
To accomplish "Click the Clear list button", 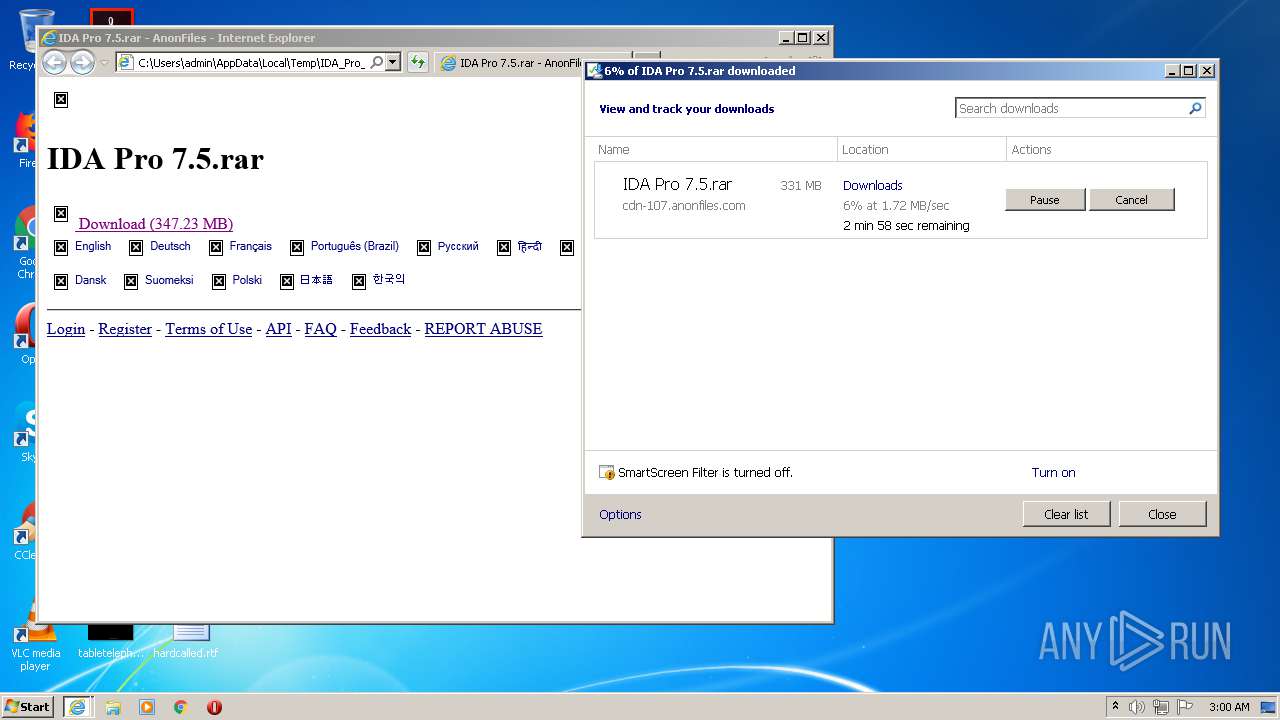I will point(1066,514).
